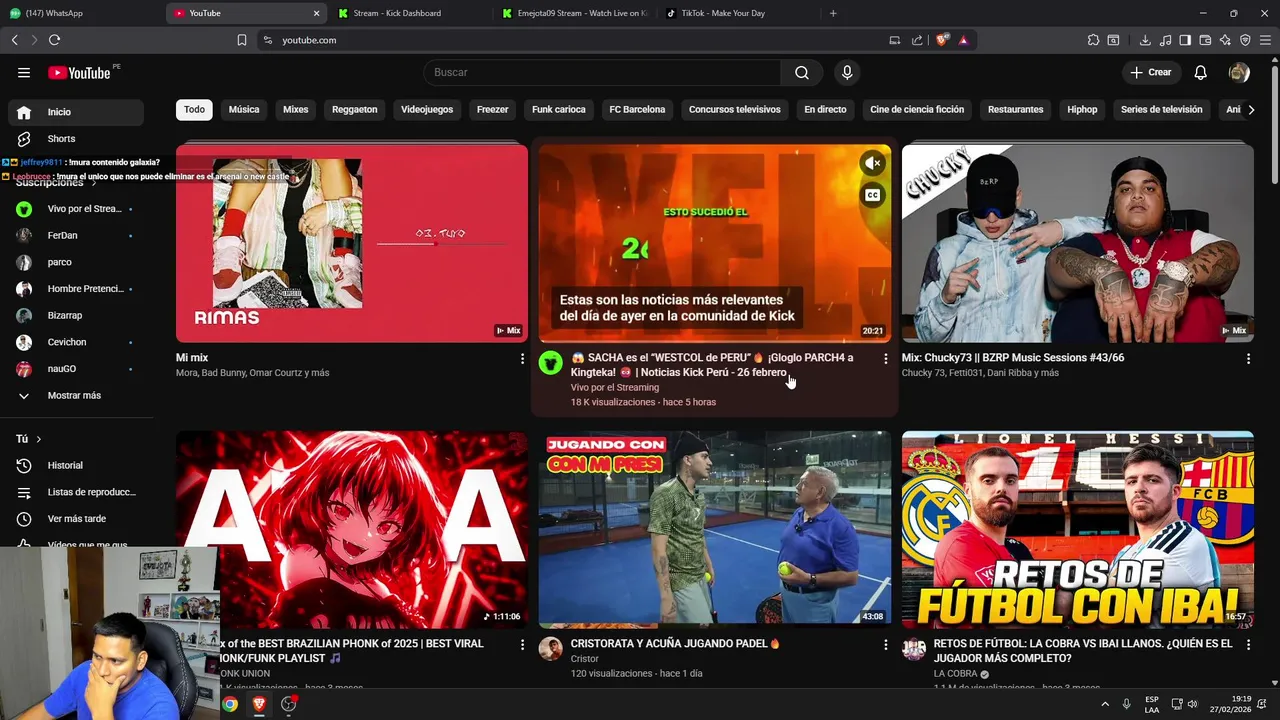Viewport: 1280px width, 720px height.
Task: Open the Vivo por el Streaming channel avatar
Action: pos(551,363)
